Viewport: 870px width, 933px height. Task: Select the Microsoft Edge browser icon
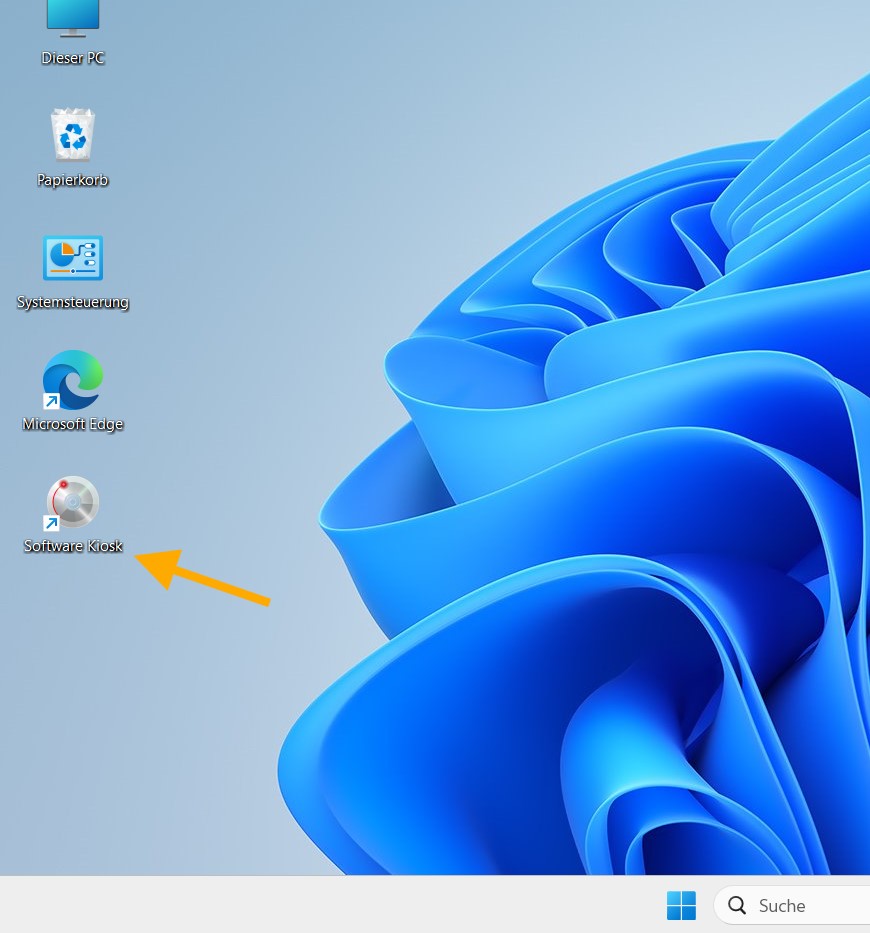(73, 380)
